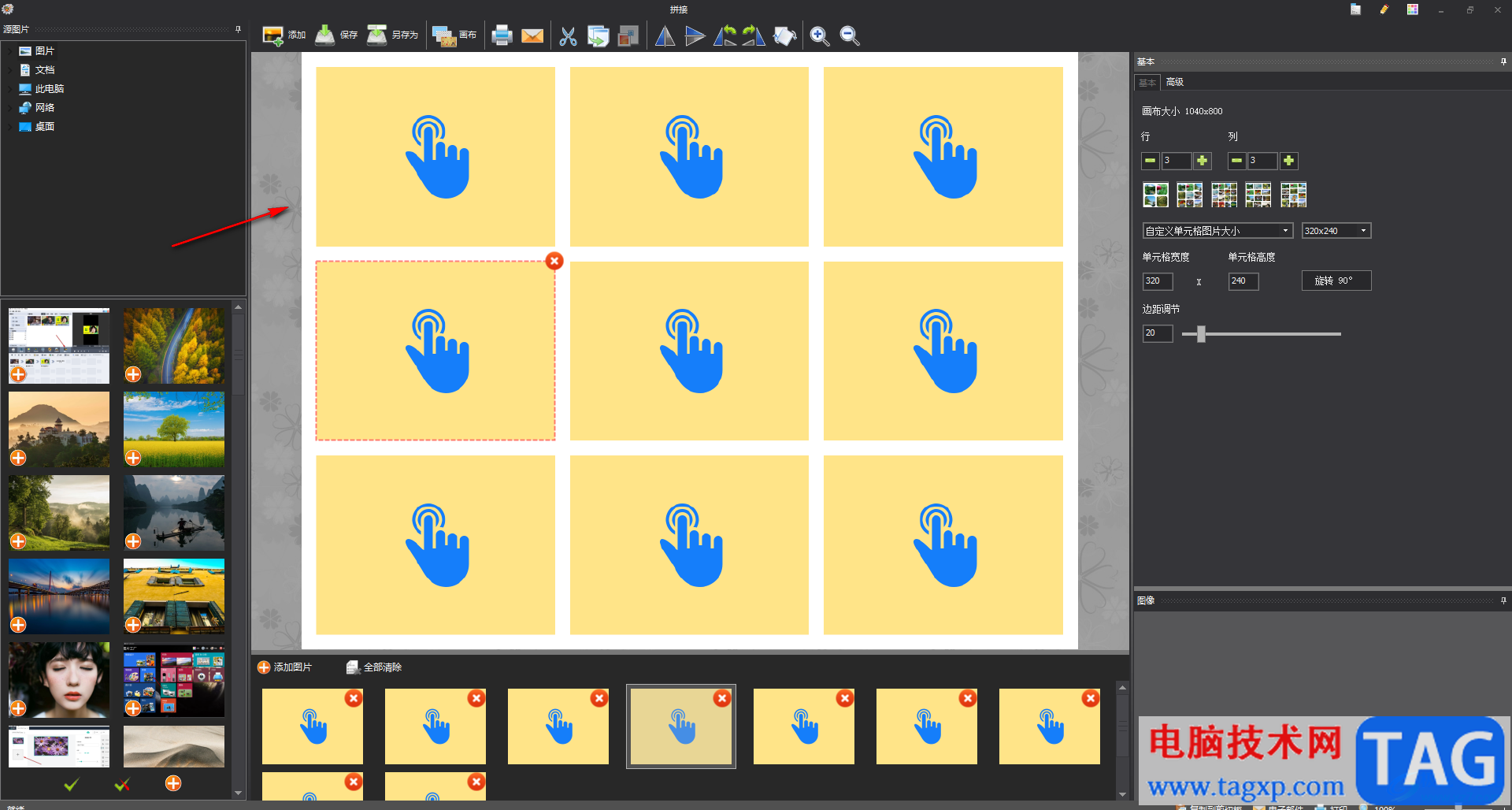Click the print icon in toolbar
Viewport: 1512px width, 810px height.
click(x=502, y=35)
